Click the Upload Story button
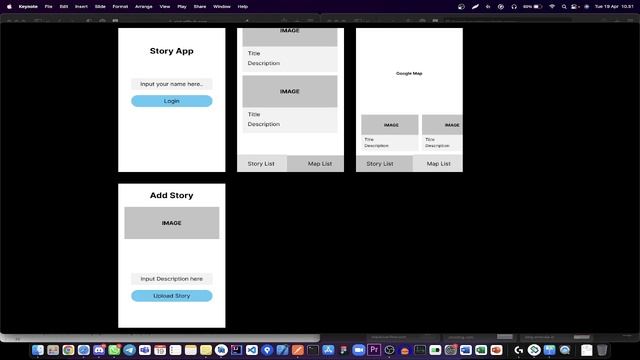640x360 pixels. pos(172,296)
